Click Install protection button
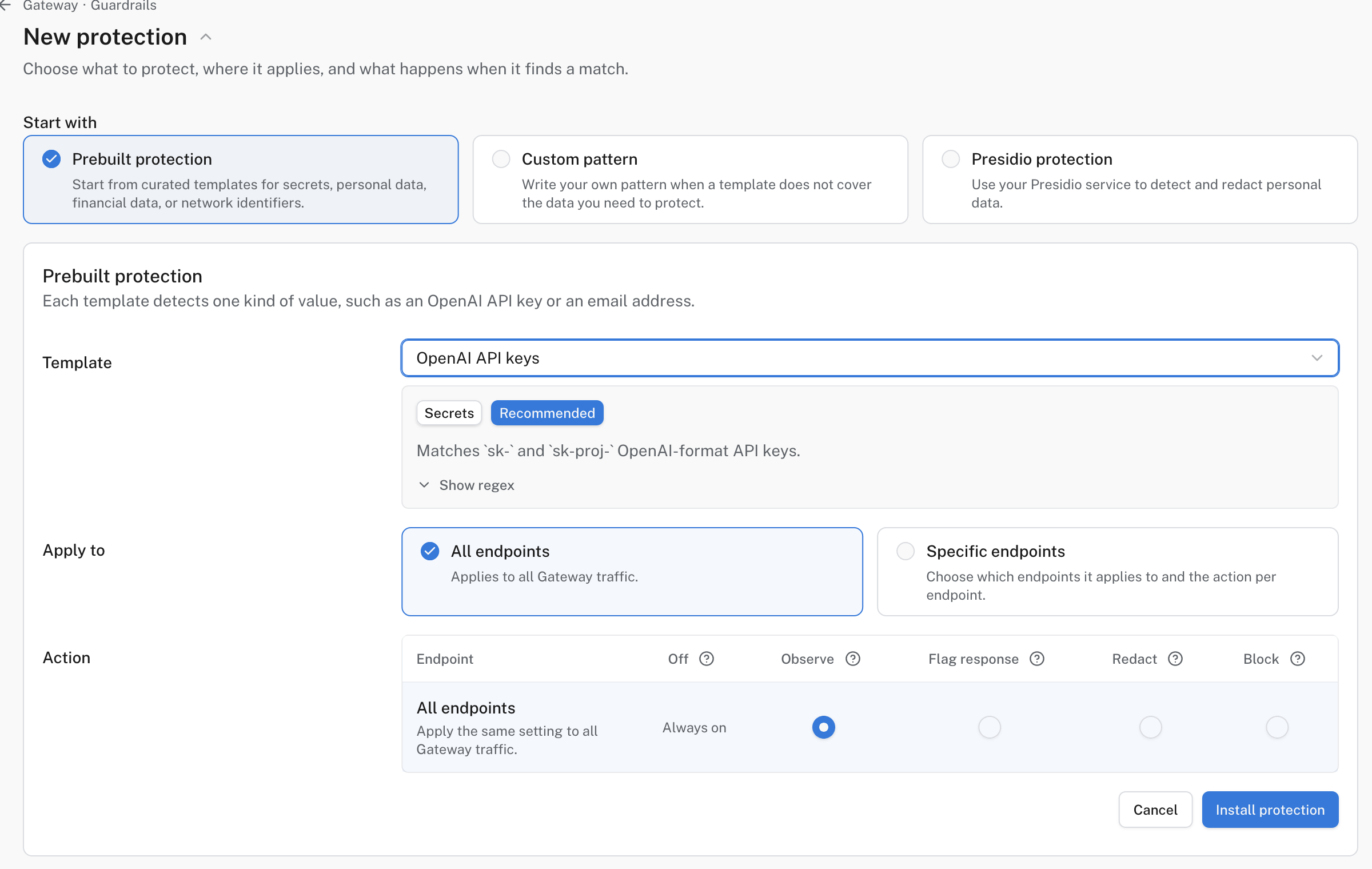 [1270, 810]
